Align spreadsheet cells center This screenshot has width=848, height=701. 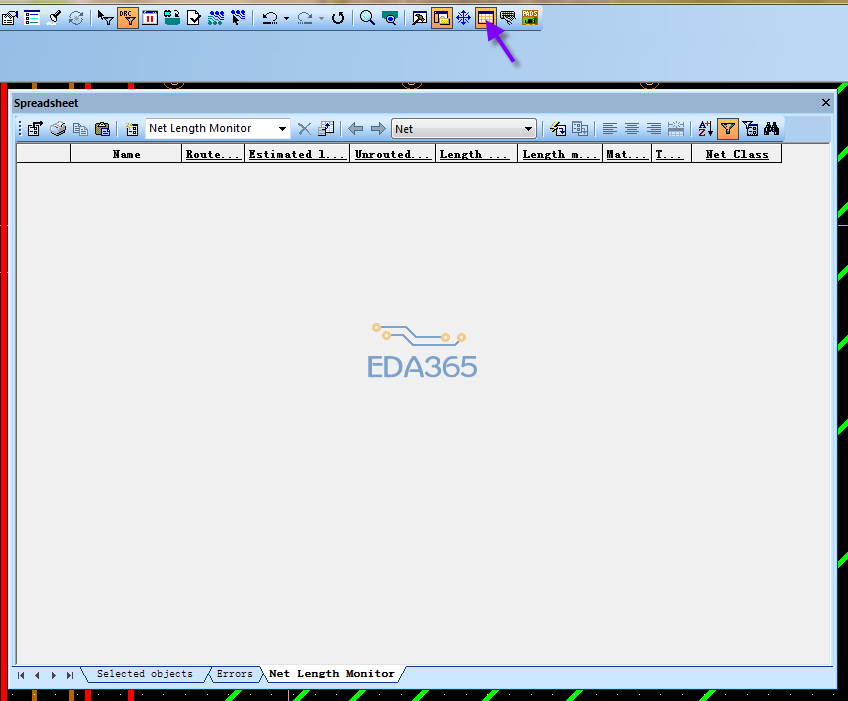click(x=632, y=129)
